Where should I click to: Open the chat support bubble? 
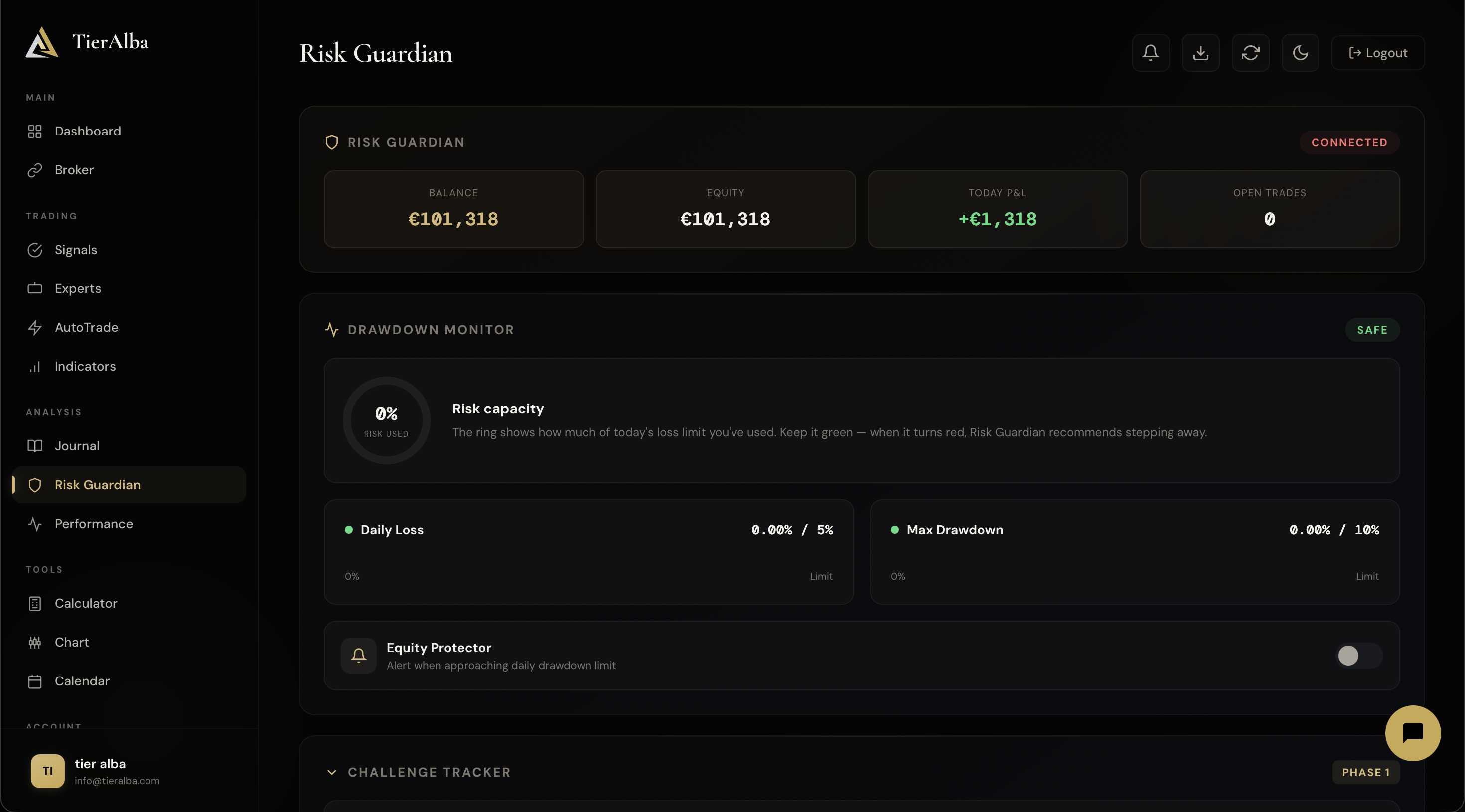pos(1413,733)
